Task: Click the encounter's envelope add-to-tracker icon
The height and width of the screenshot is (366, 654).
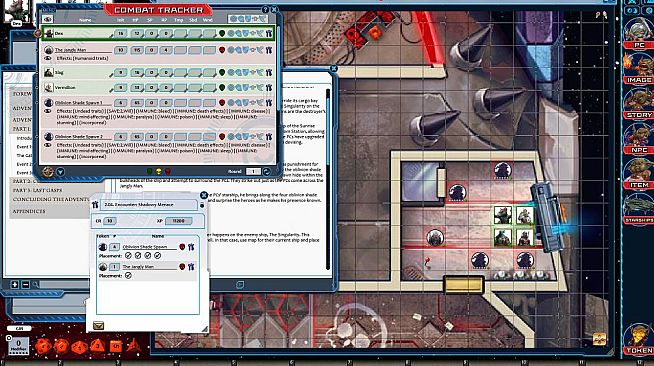Action: 98,326
